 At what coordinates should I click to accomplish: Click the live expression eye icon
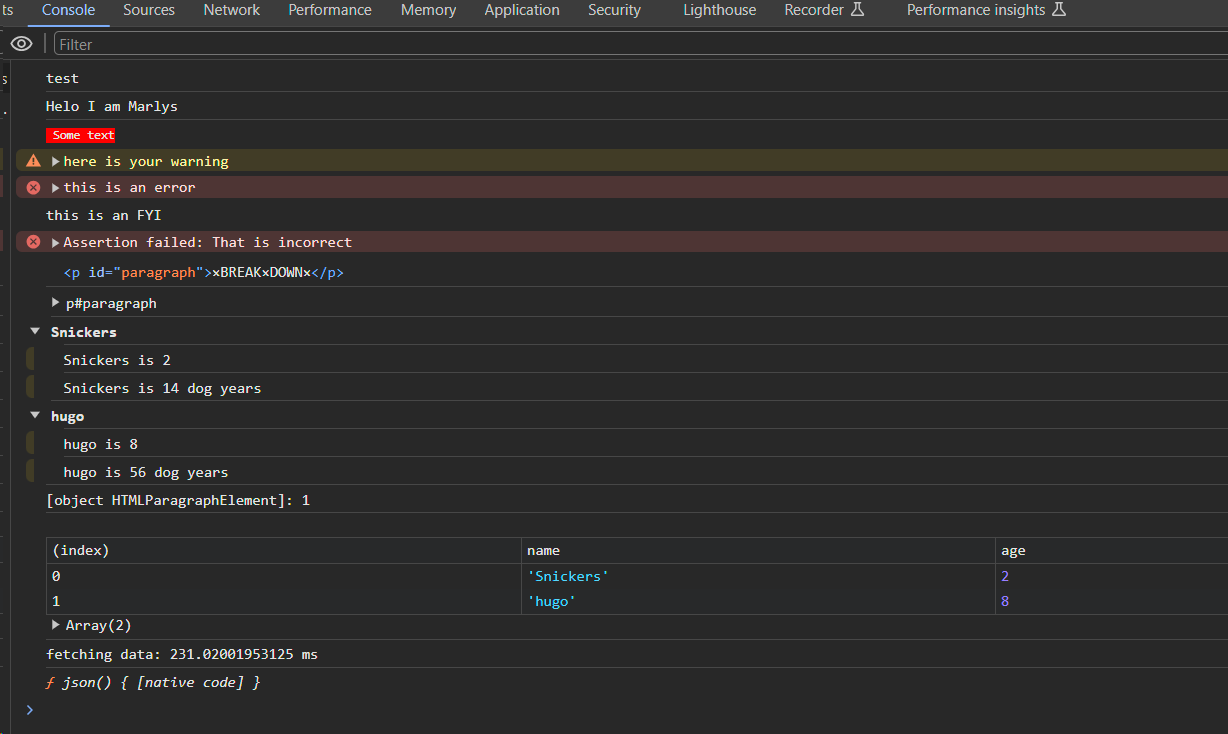pyautogui.click(x=22, y=44)
